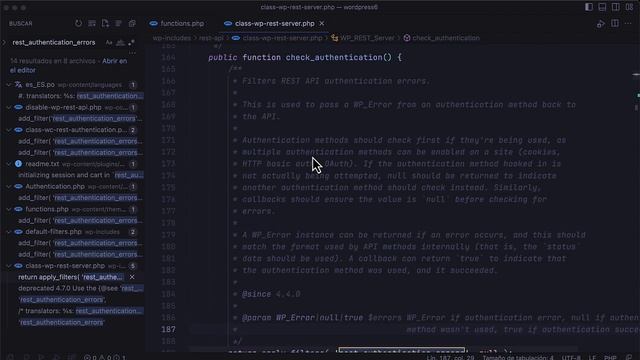
Task: Toggle match case option
Action: coord(109,42)
